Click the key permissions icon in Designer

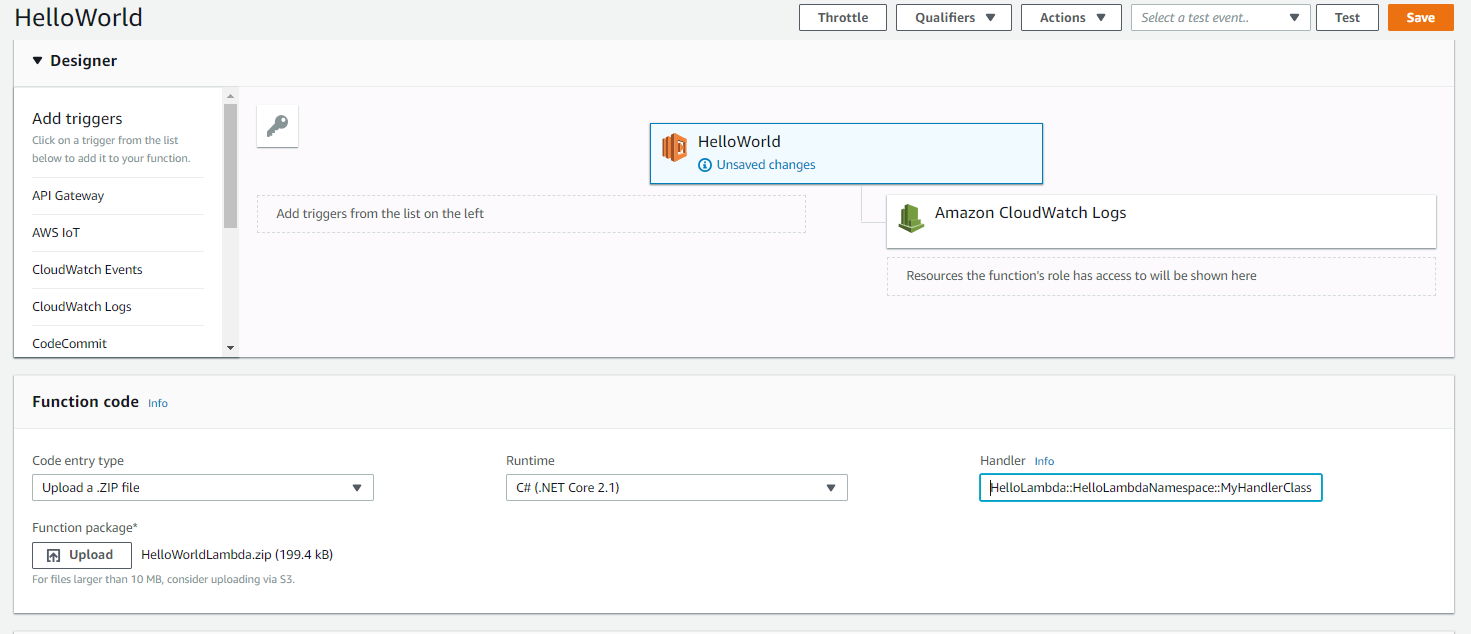(277, 126)
